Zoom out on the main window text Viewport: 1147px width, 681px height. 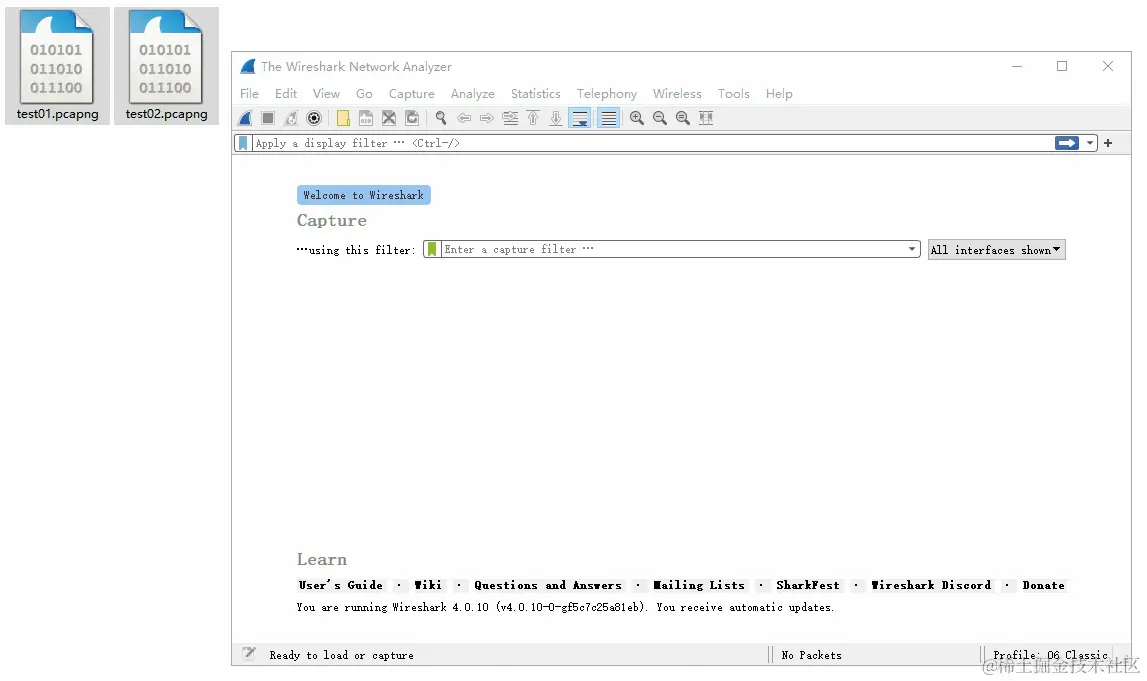pos(660,118)
